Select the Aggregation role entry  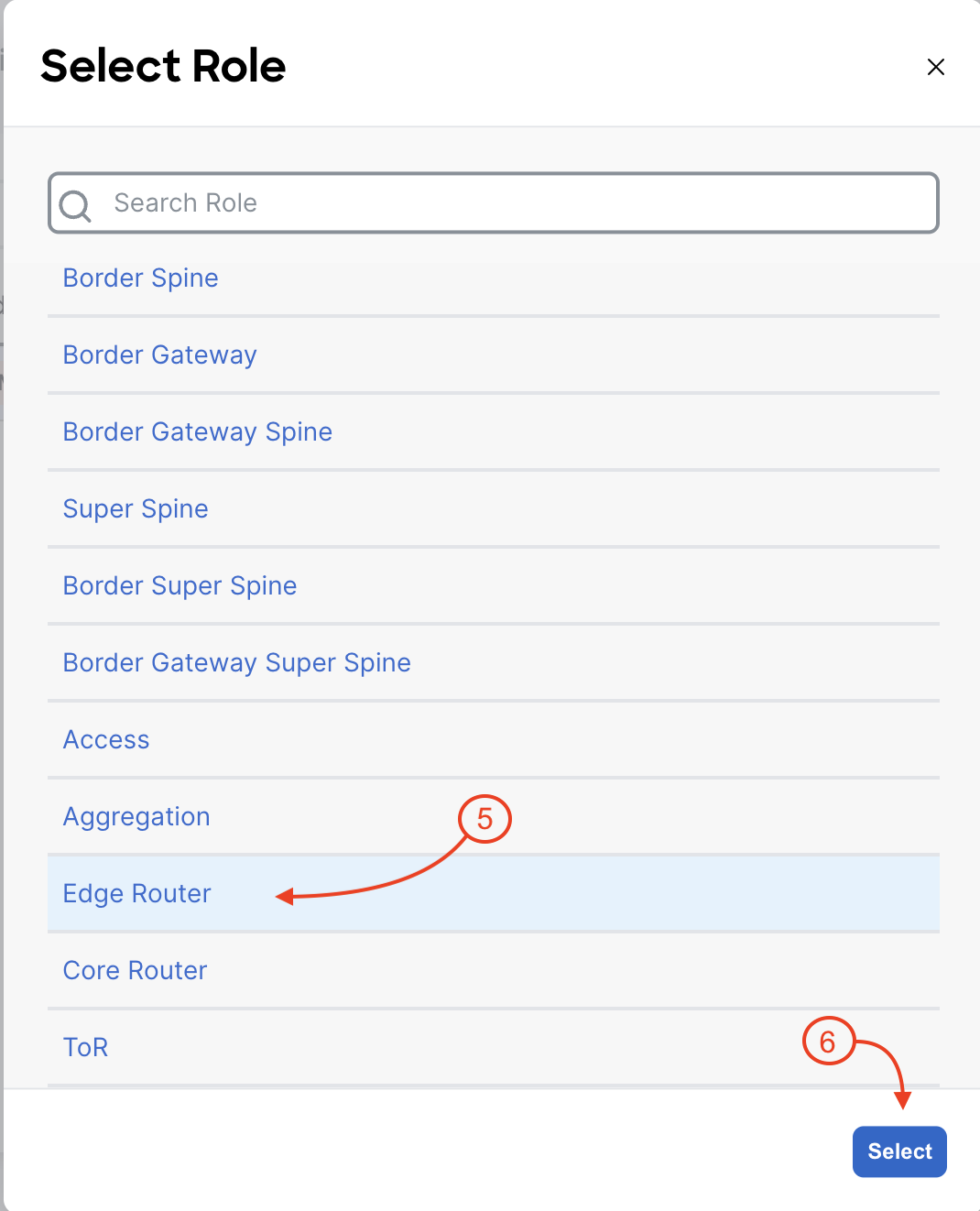(494, 816)
